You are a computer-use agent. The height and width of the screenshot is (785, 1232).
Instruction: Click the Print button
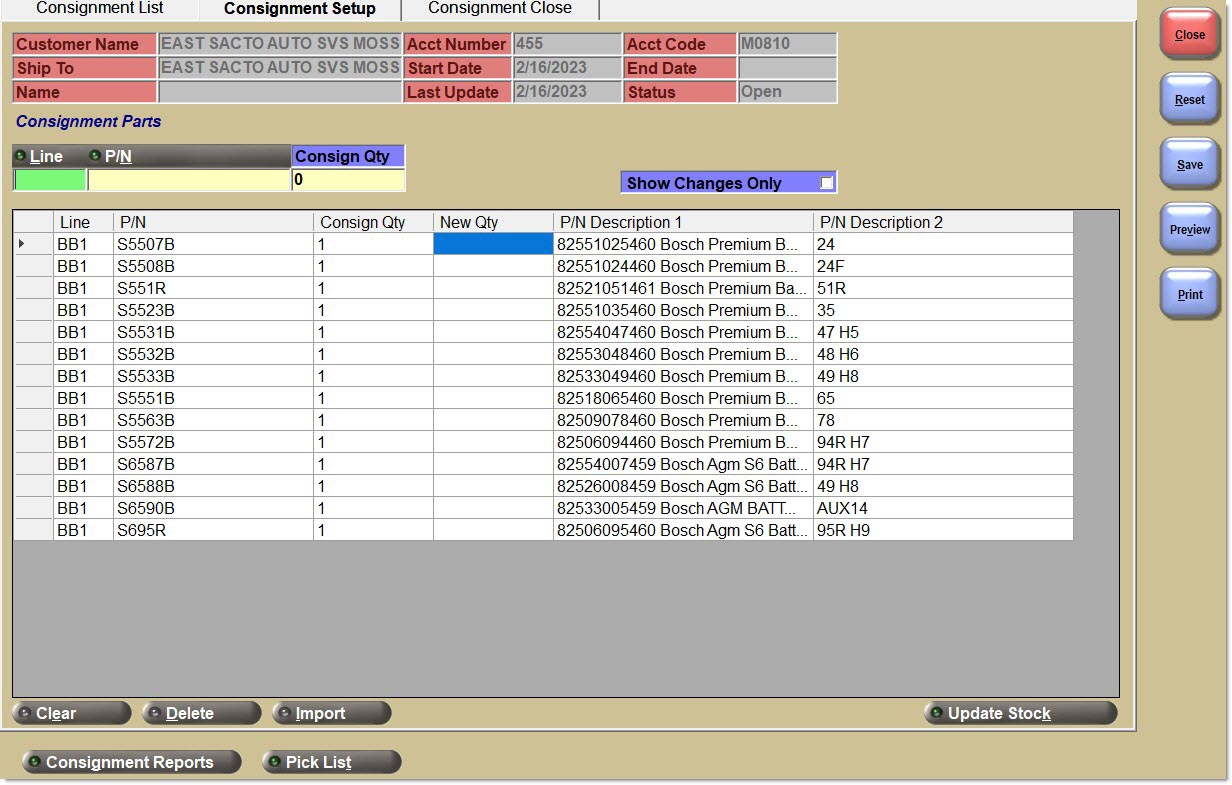click(1189, 295)
